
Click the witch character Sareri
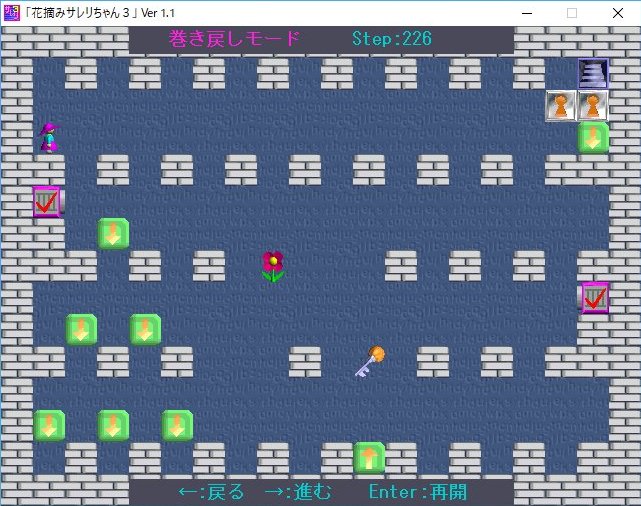pyautogui.click(x=47, y=137)
